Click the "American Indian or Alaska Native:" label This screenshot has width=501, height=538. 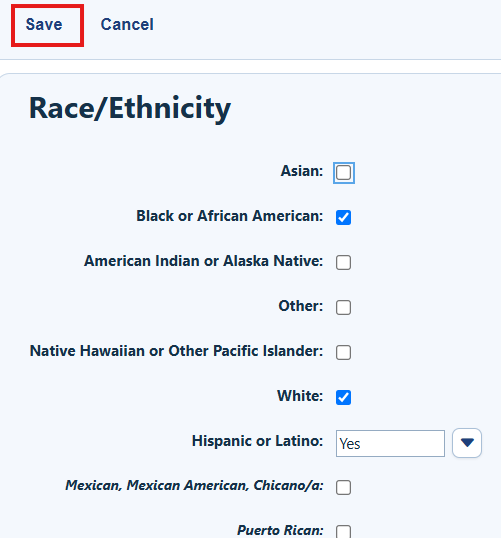(203, 261)
